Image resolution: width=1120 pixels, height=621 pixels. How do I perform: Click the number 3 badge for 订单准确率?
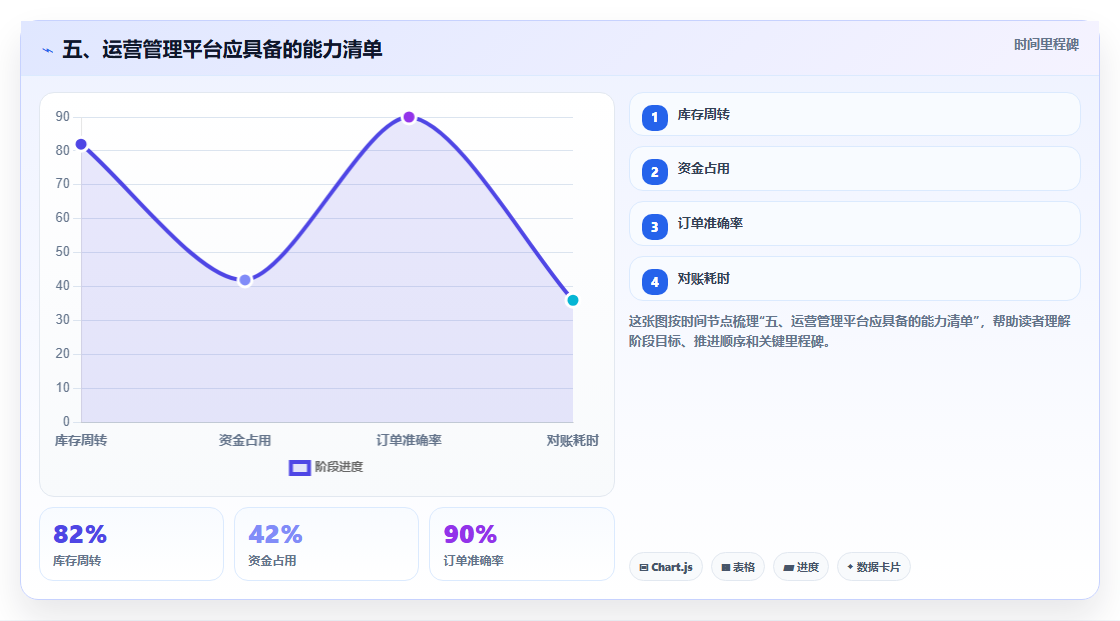click(x=654, y=227)
